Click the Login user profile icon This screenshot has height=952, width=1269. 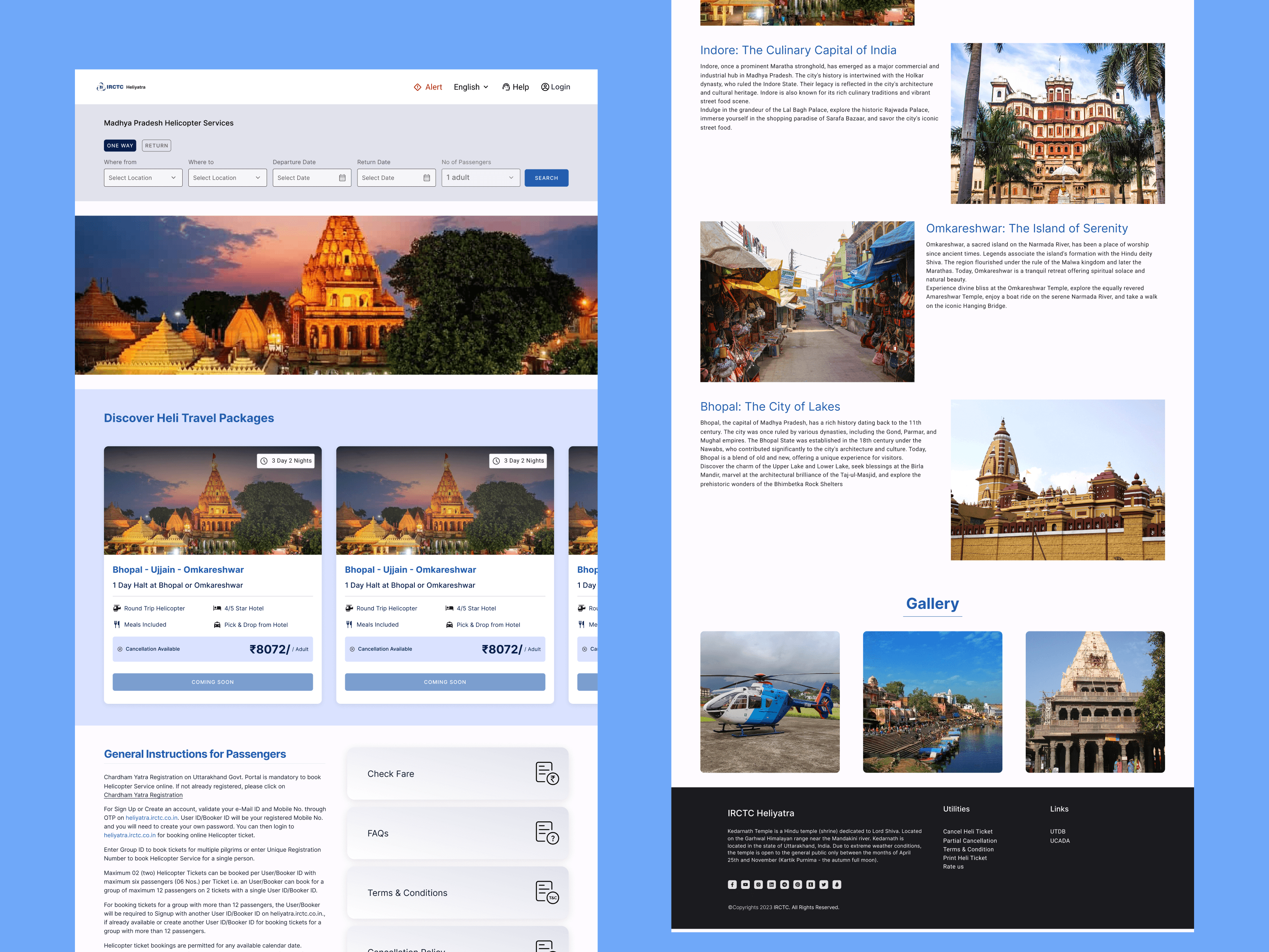coord(545,87)
